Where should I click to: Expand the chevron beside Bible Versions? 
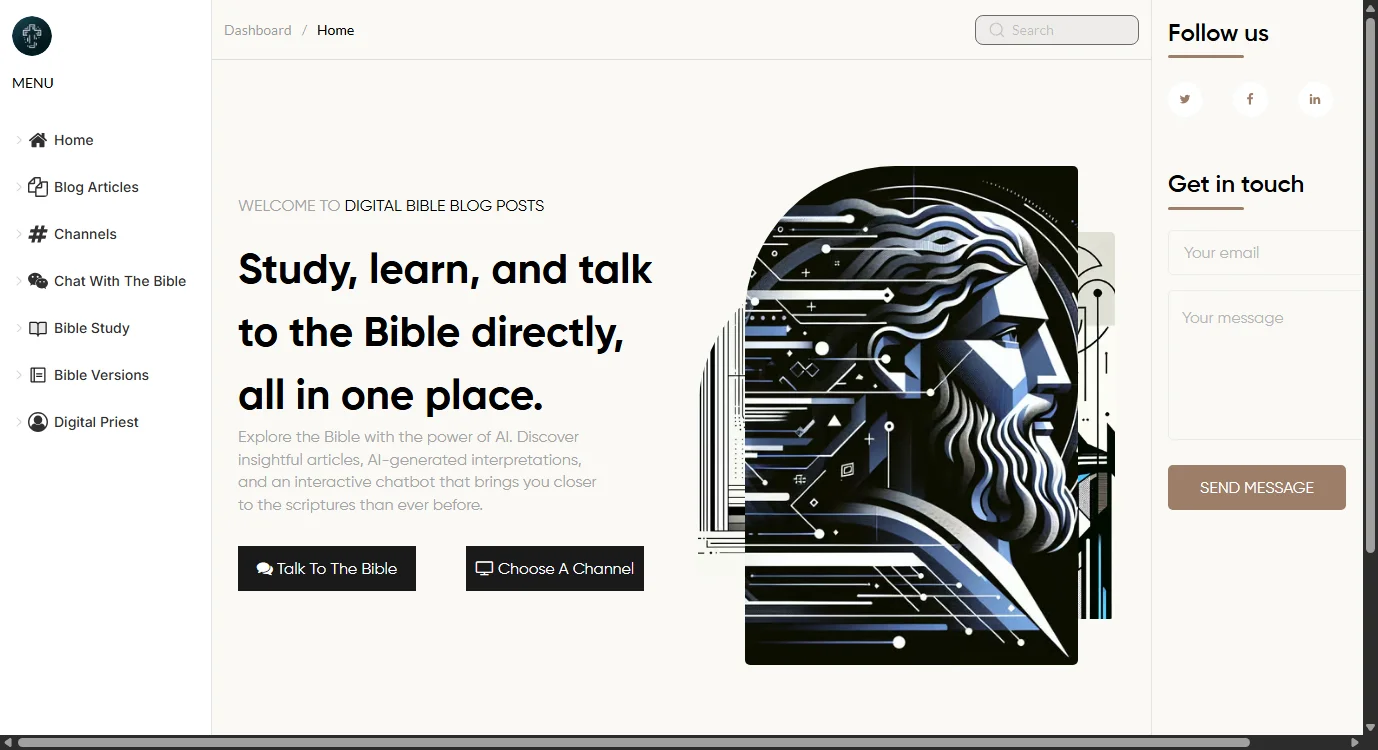coord(19,375)
